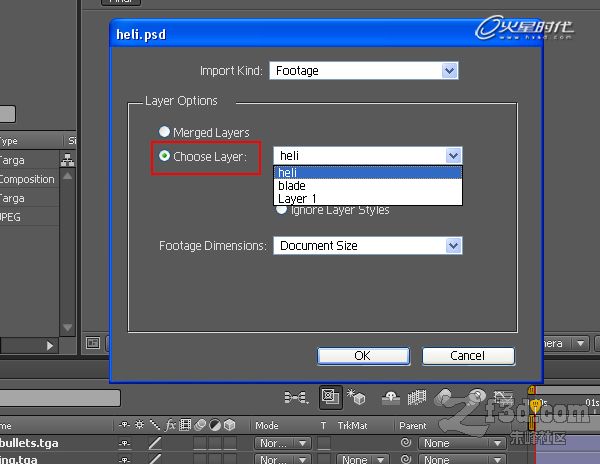Image resolution: width=600 pixels, height=464 pixels.
Task: Toggle the Live Update button in timeline
Action: [331, 397]
